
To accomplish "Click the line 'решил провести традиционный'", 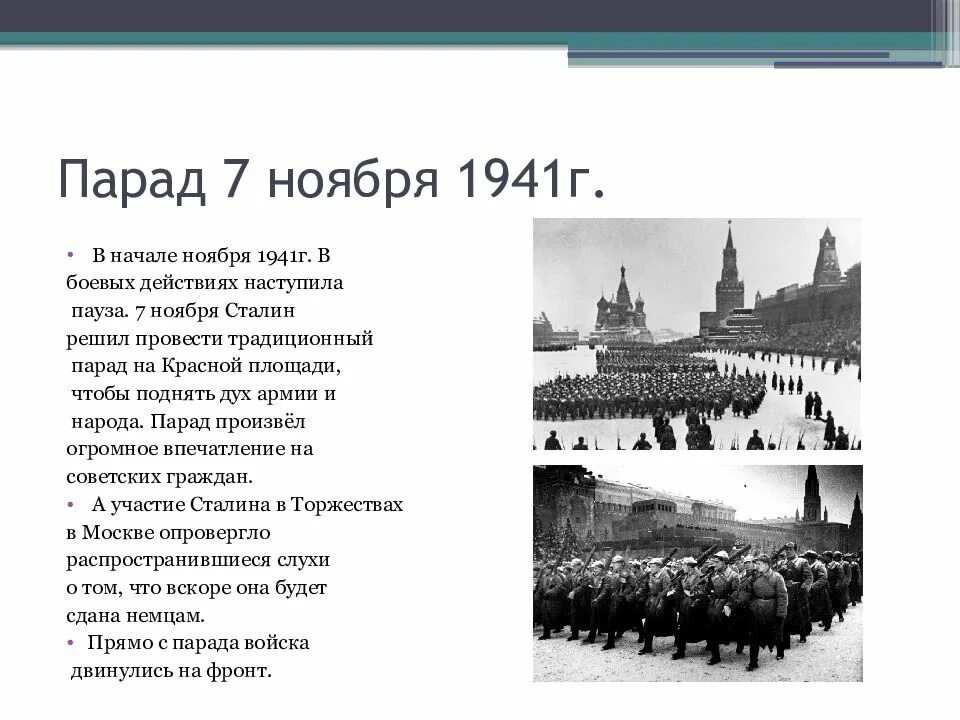I will (x=219, y=339).
